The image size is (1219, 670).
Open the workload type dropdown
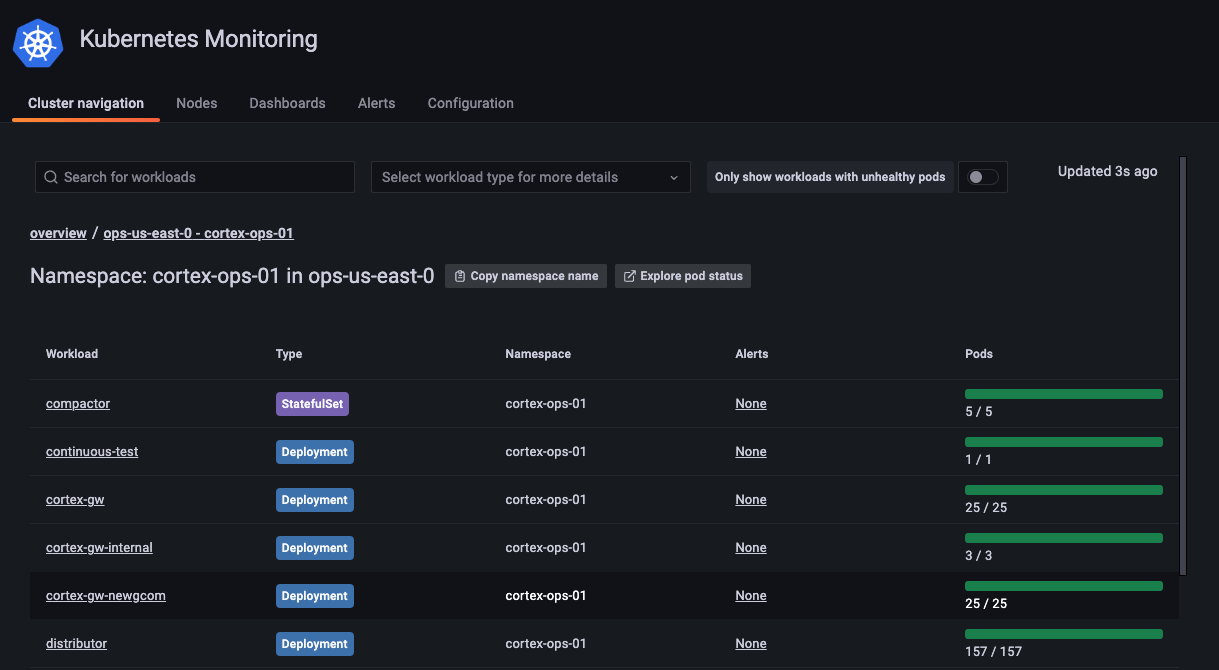click(x=531, y=177)
